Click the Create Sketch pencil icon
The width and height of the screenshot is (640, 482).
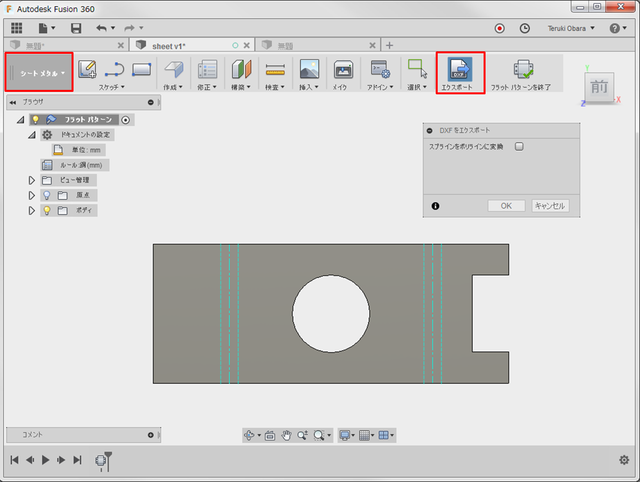coord(87,69)
